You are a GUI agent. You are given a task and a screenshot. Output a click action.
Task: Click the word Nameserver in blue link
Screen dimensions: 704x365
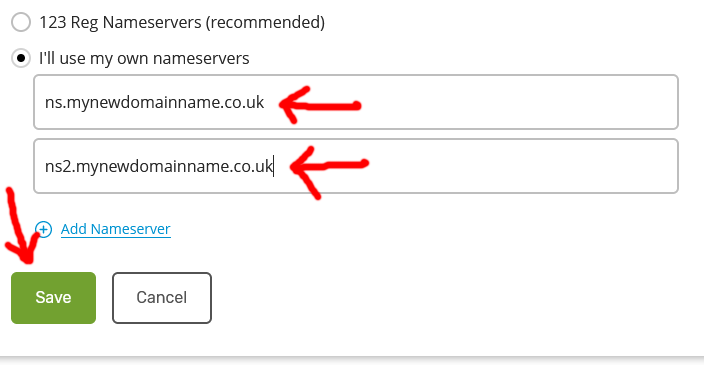point(131,229)
